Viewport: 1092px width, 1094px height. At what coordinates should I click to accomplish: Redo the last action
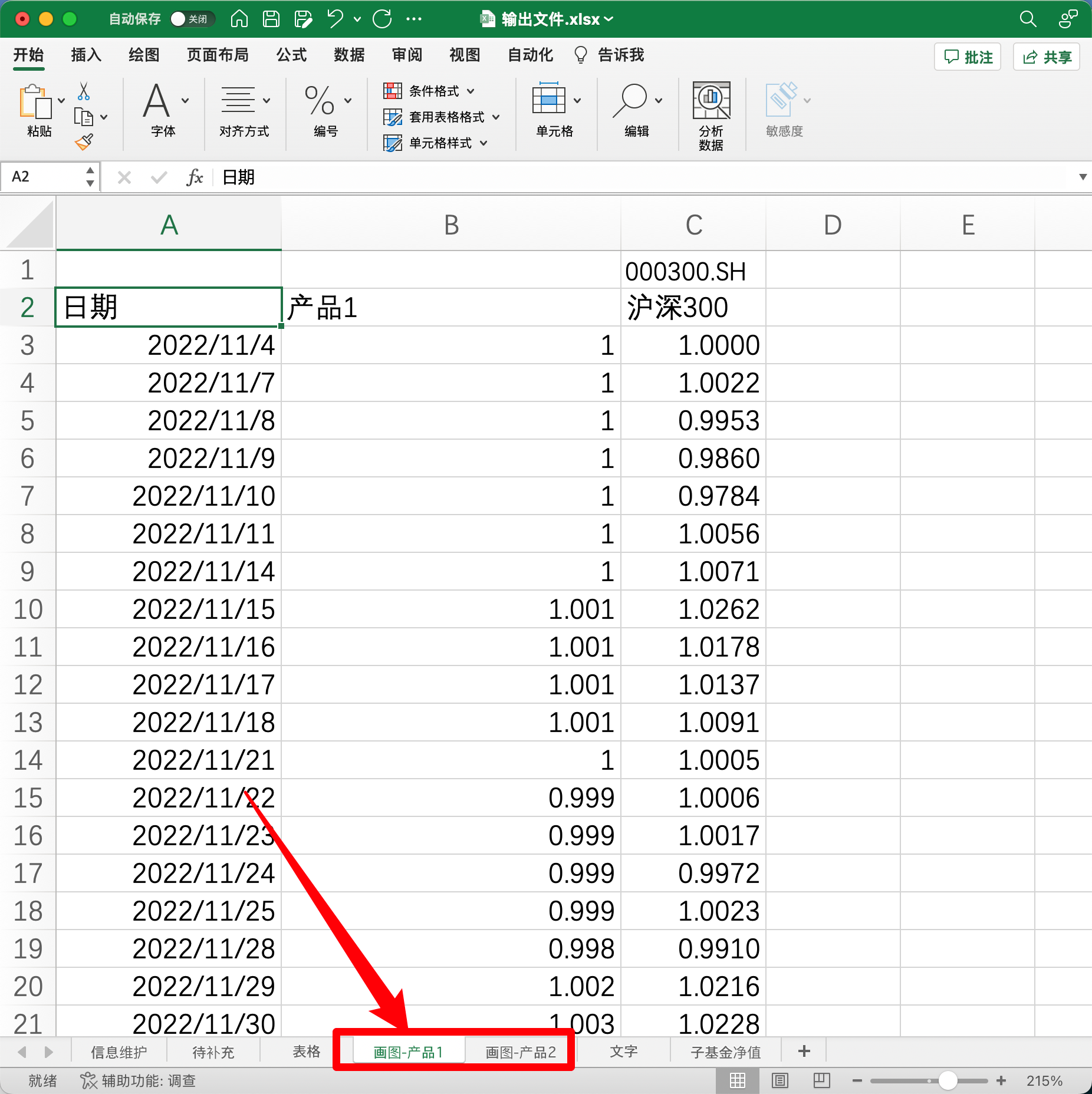(382, 19)
